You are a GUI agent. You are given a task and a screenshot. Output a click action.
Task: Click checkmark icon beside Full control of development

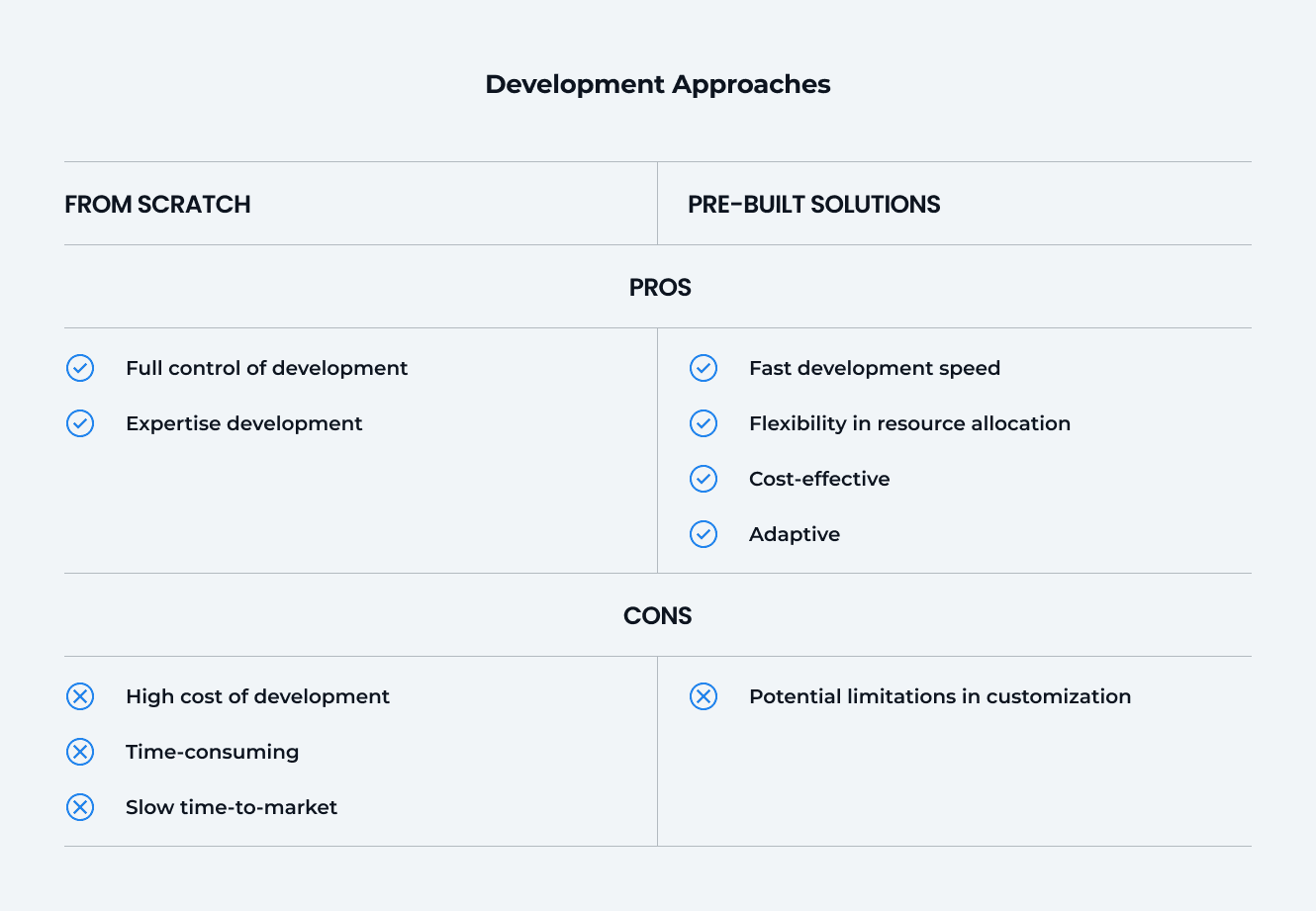click(80, 368)
